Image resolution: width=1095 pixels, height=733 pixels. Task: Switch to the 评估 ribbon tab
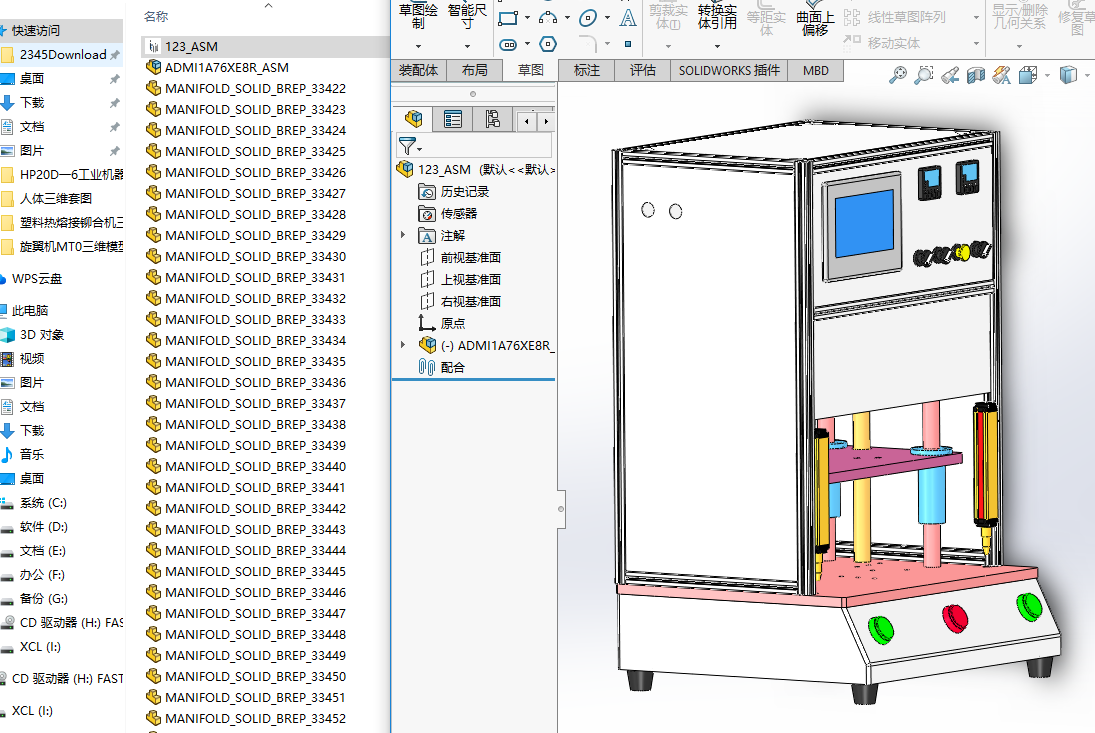click(643, 70)
